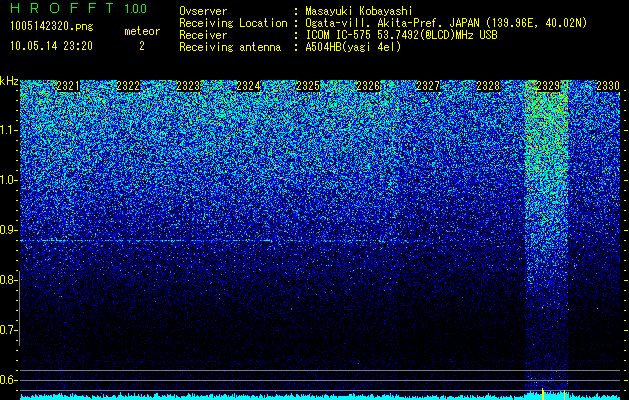Click the observer name Masayuki Kobayashi
Viewport: 629px width, 400px height.
359,11
